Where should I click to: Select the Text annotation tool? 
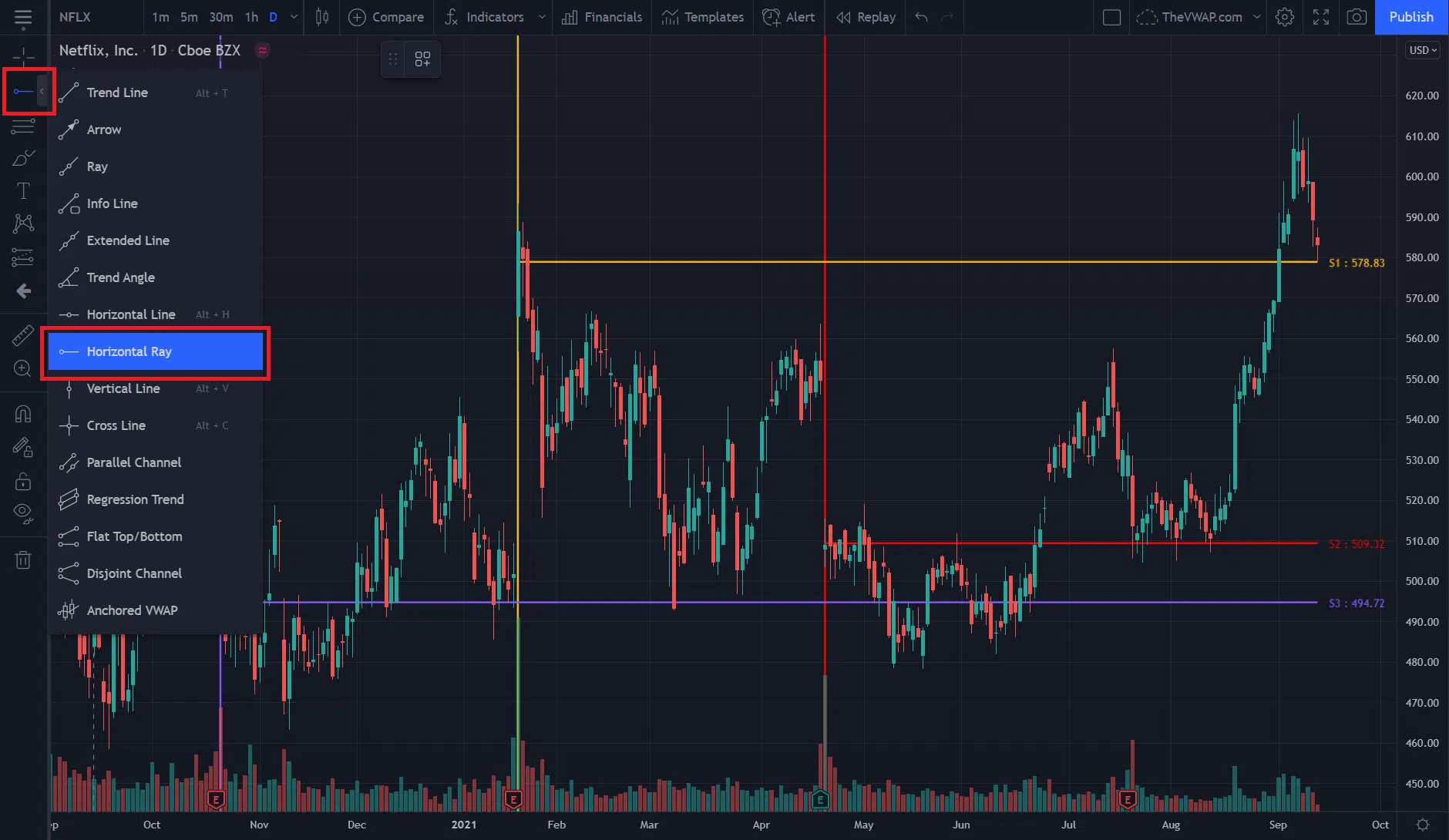tap(23, 191)
